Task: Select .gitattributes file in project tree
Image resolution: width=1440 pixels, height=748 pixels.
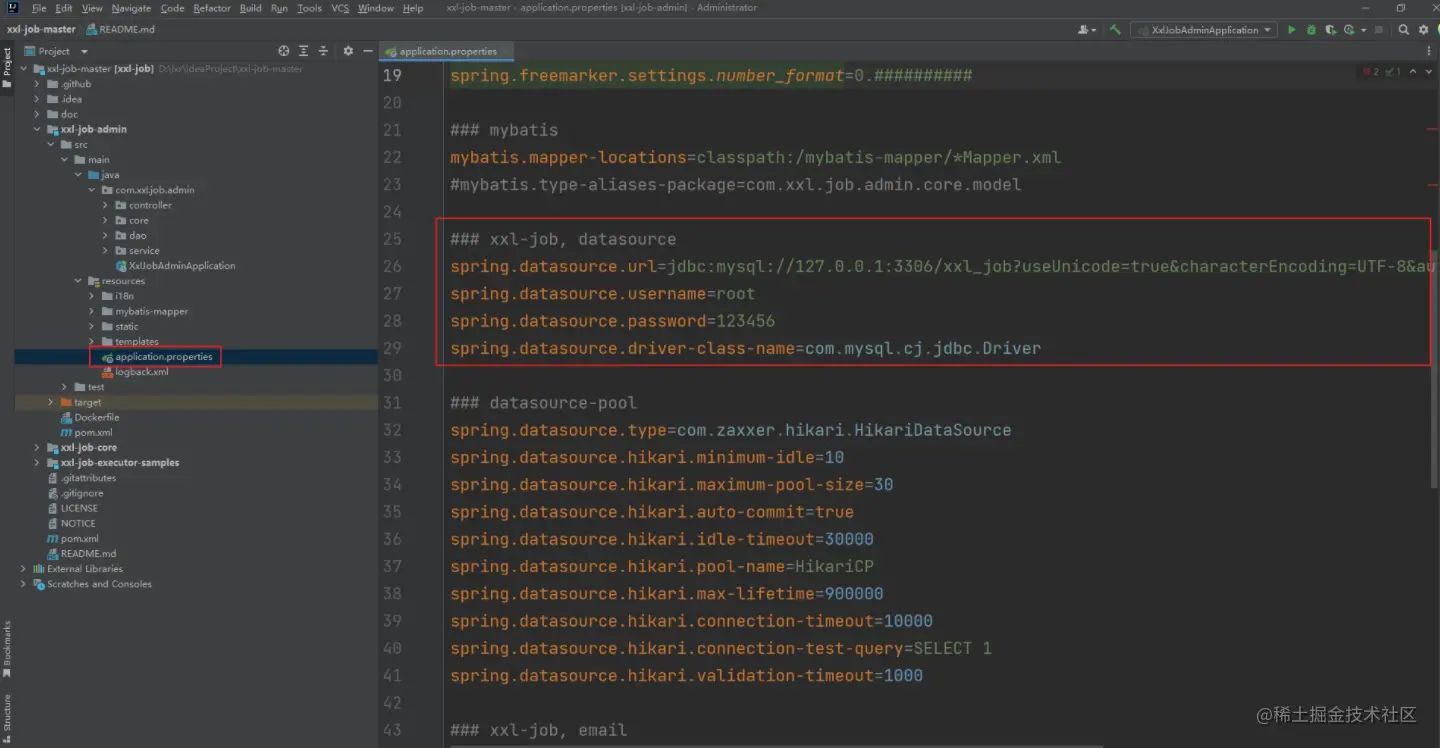Action: pyautogui.click(x=81, y=478)
